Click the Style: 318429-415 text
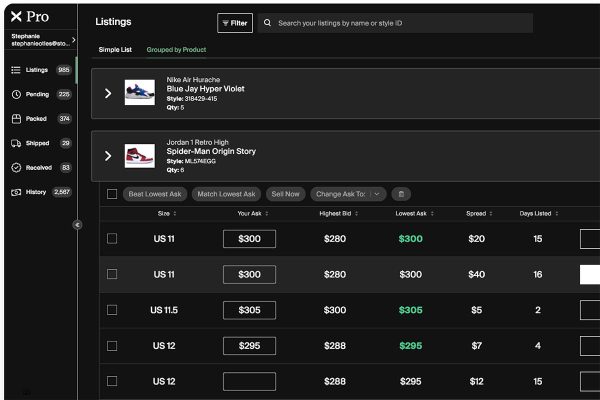600x400 pixels. point(192,99)
